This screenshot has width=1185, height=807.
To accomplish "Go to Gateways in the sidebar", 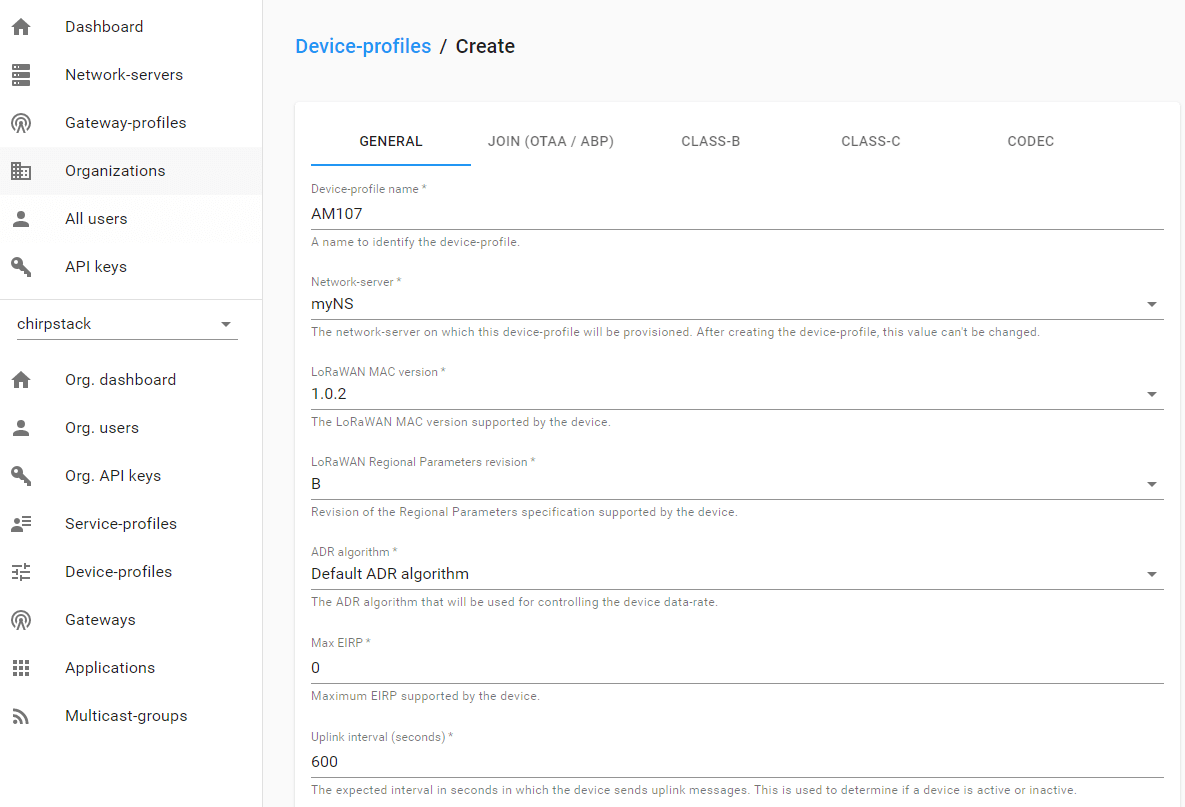I will 100,620.
